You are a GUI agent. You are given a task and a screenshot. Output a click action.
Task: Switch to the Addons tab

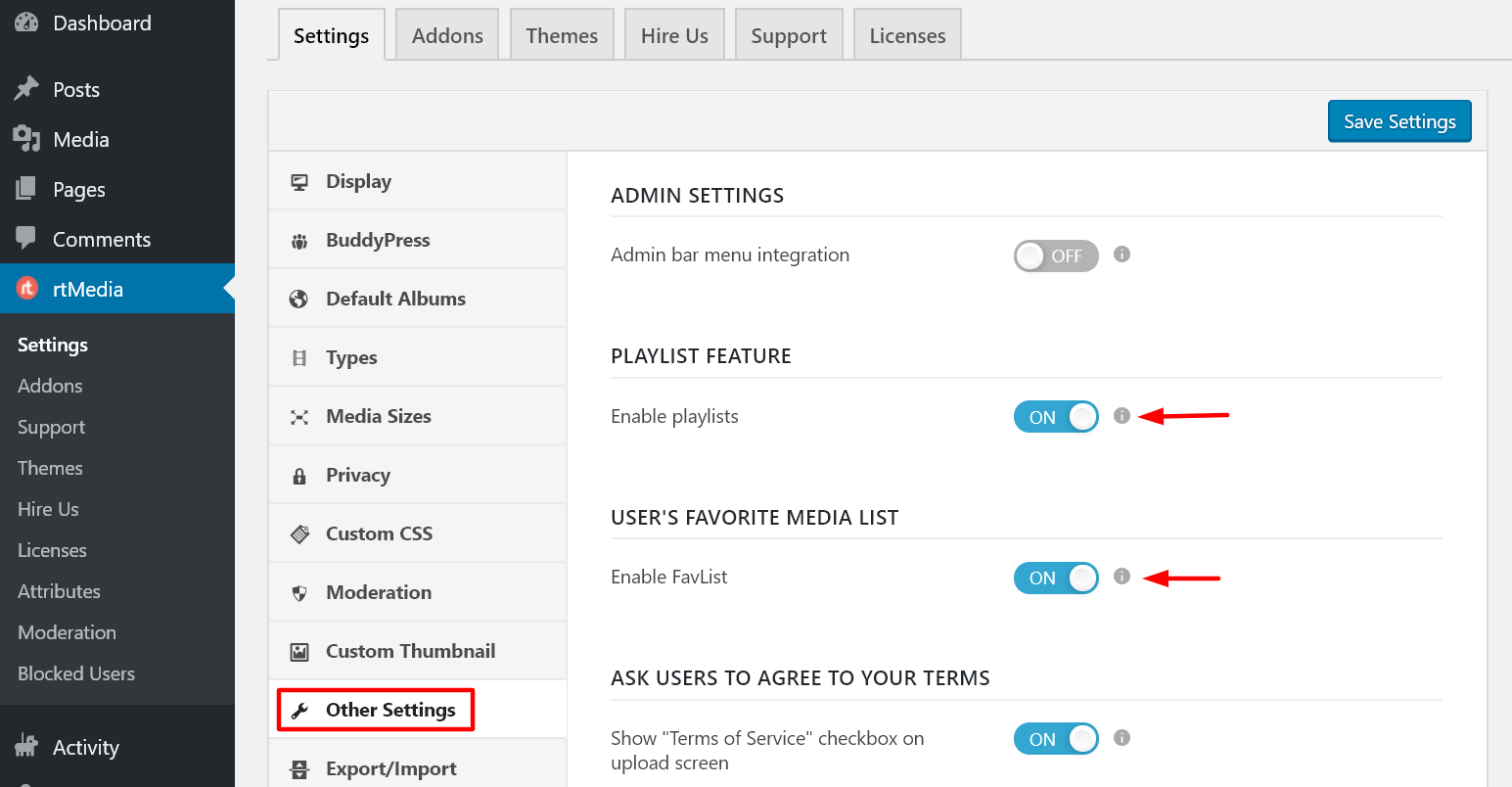(x=446, y=34)
